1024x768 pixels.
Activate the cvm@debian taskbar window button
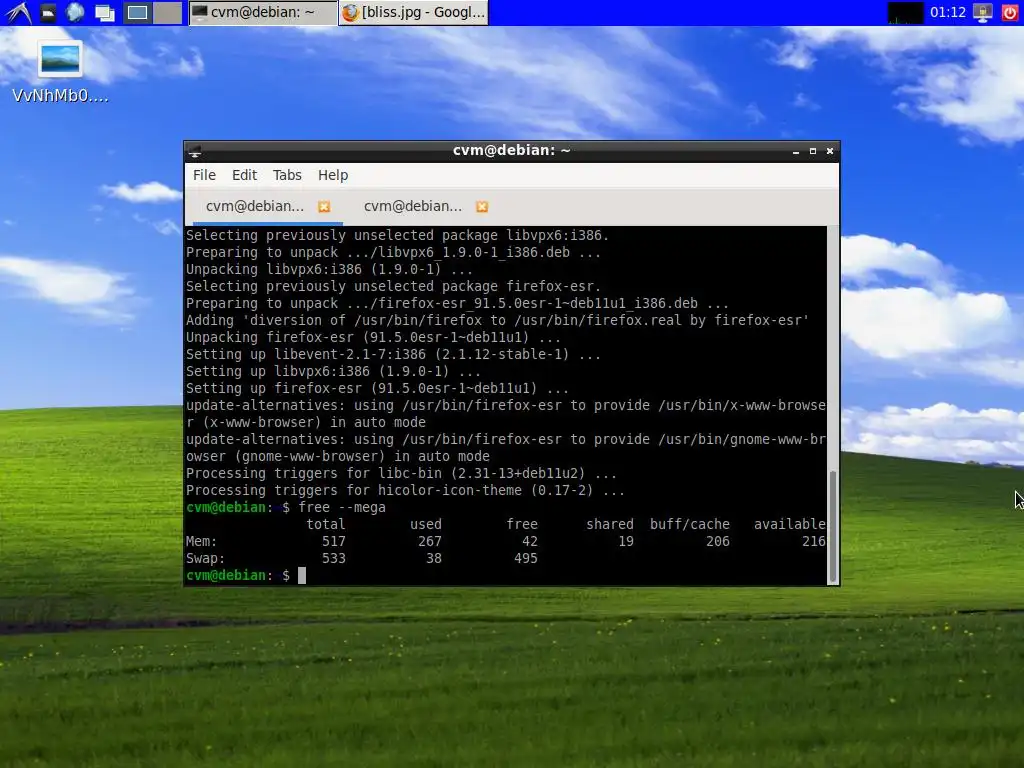click(263, 12)
